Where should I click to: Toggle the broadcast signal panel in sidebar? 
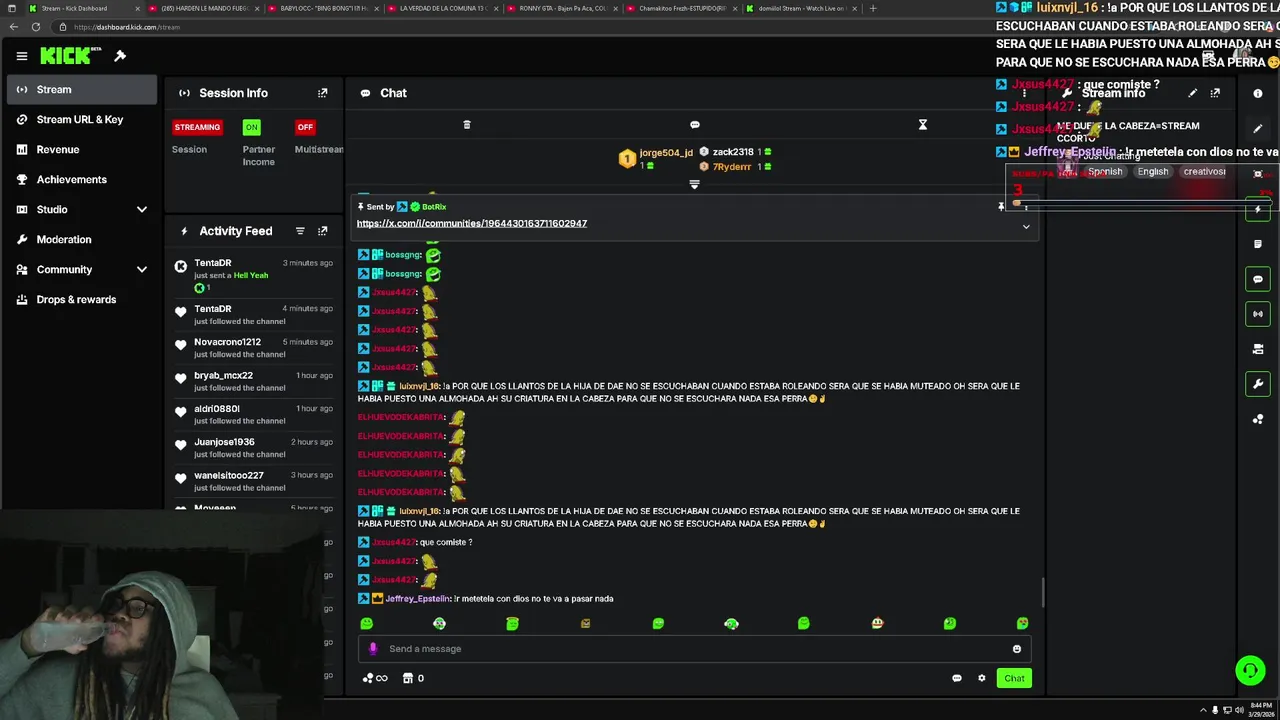coord(1258,314)
